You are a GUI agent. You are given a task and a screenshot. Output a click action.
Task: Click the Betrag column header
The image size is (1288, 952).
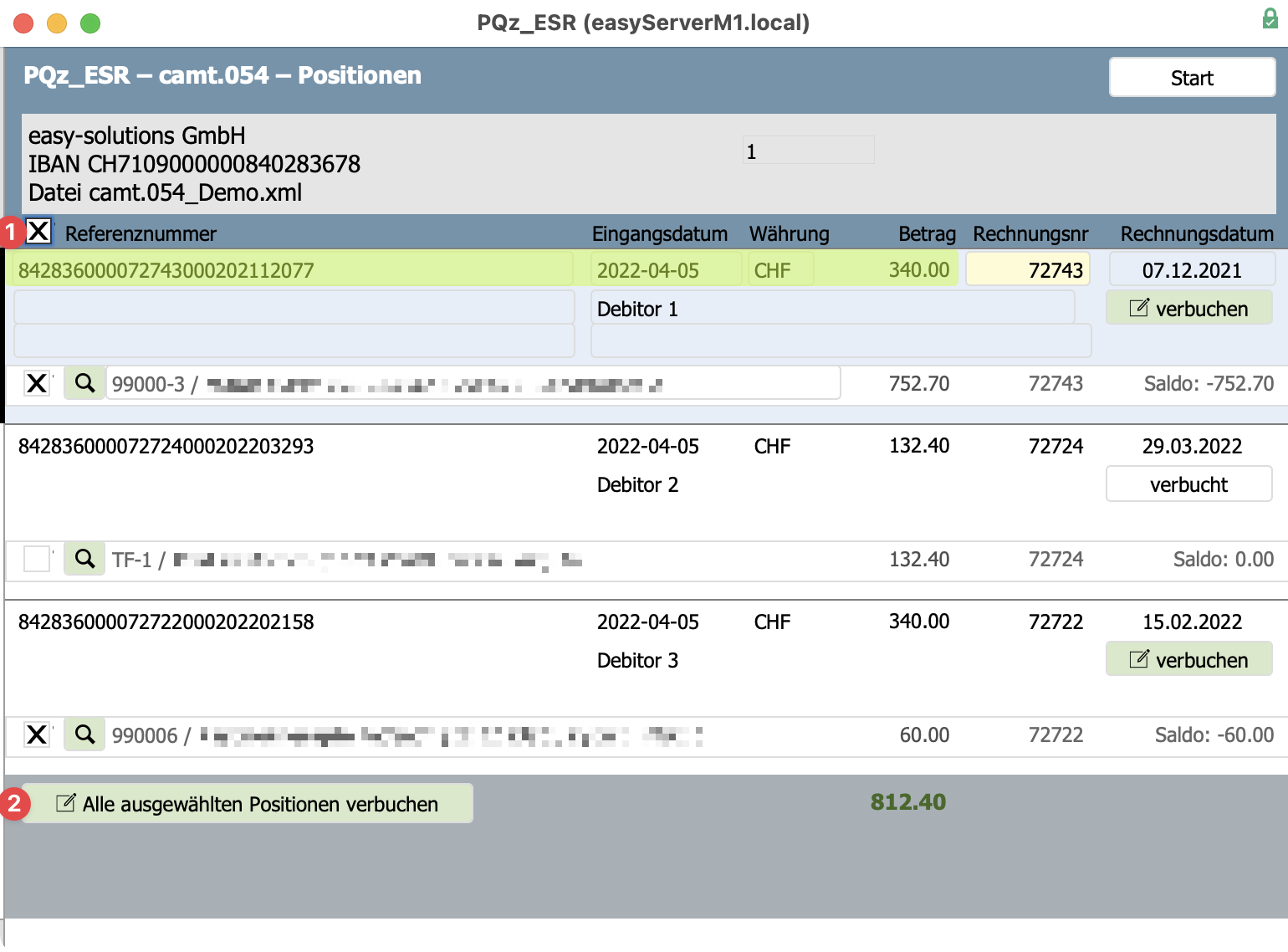(927, 233)
